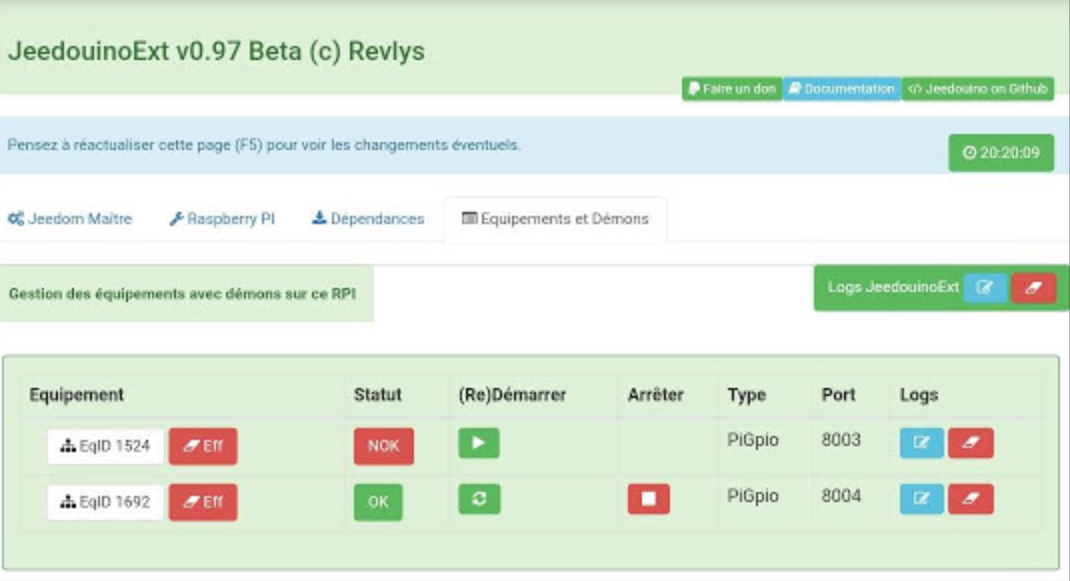Erase logs for port 8004 equipment
The width and height of the screenshot is (1070, 581).
[x=970, y=499]
